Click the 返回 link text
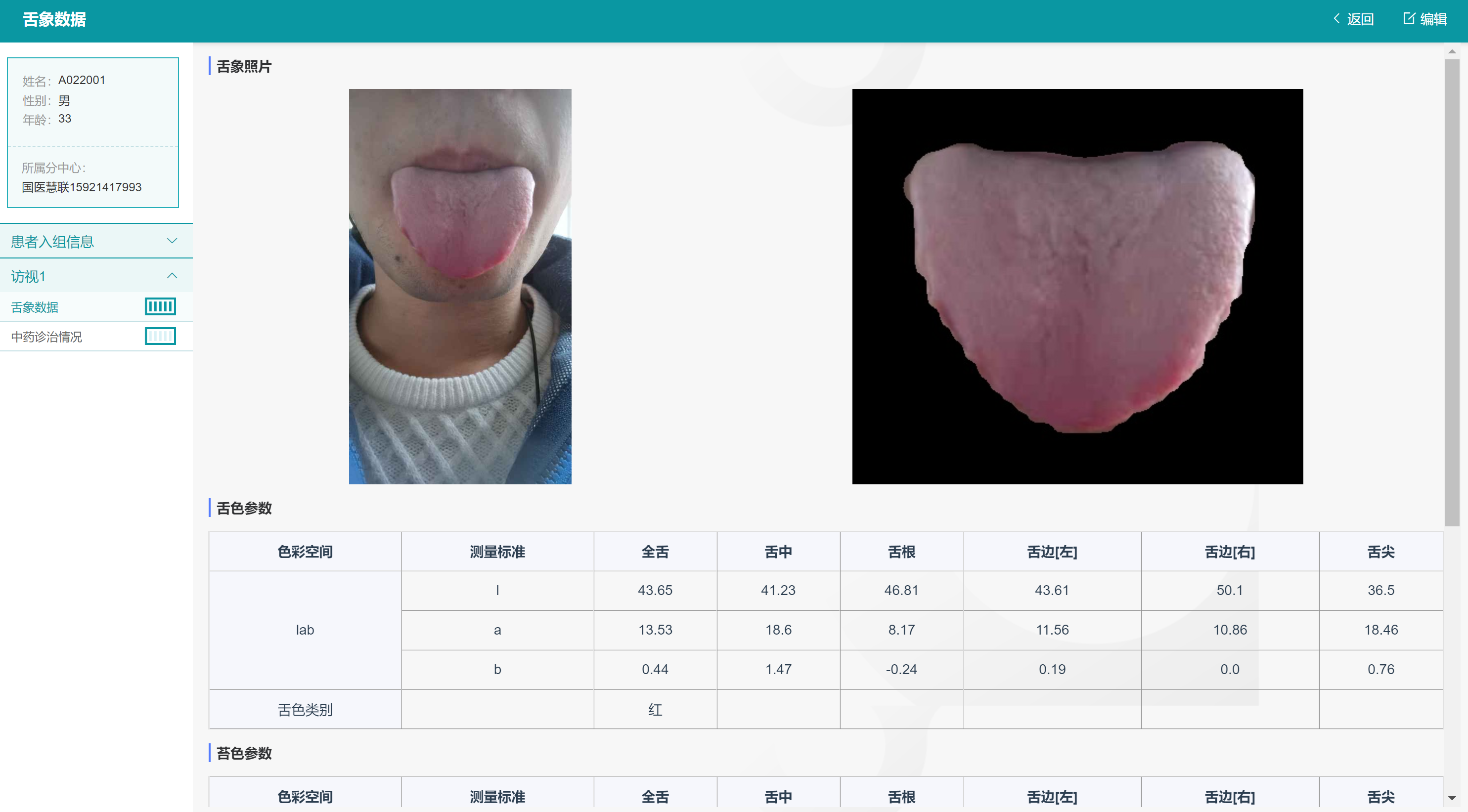 [x=1360, y=19]
